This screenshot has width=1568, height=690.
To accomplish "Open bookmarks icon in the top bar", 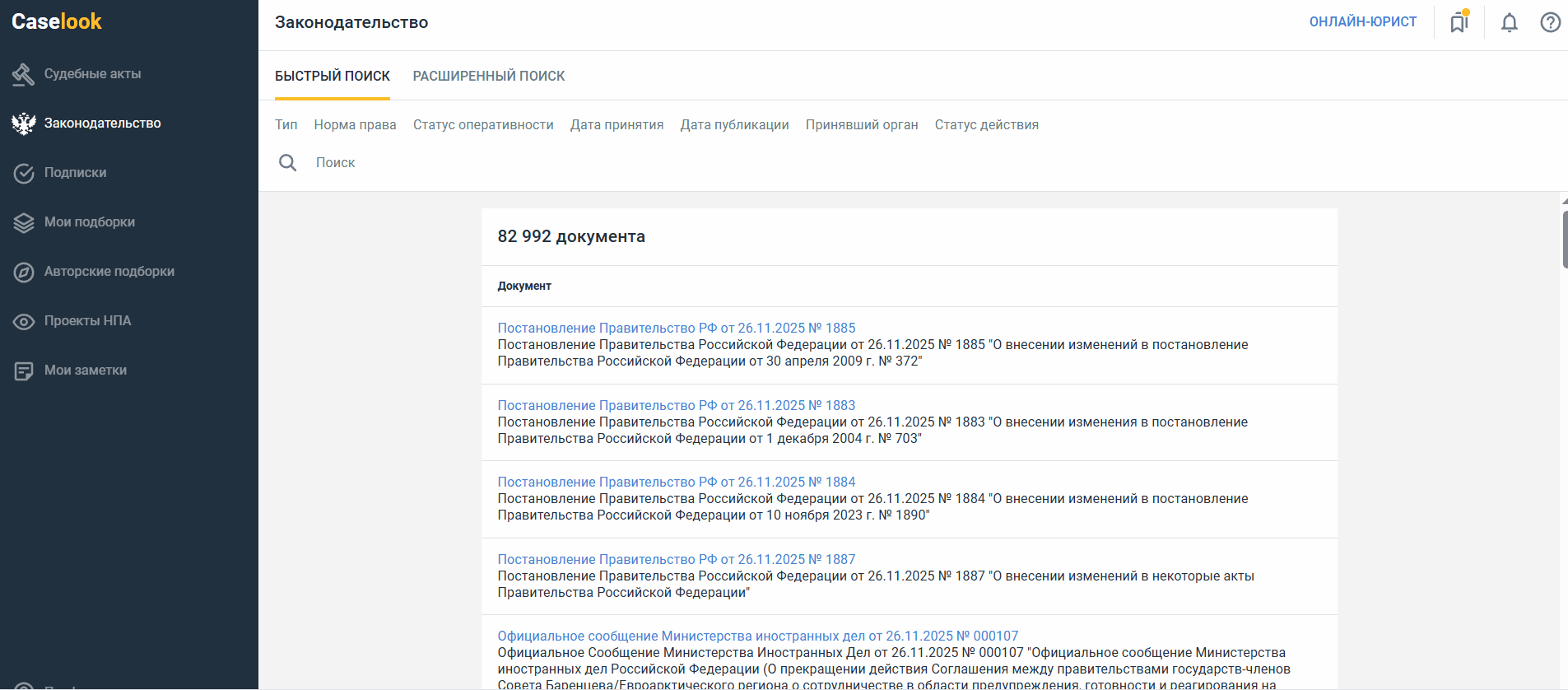I will (1459, 22).
